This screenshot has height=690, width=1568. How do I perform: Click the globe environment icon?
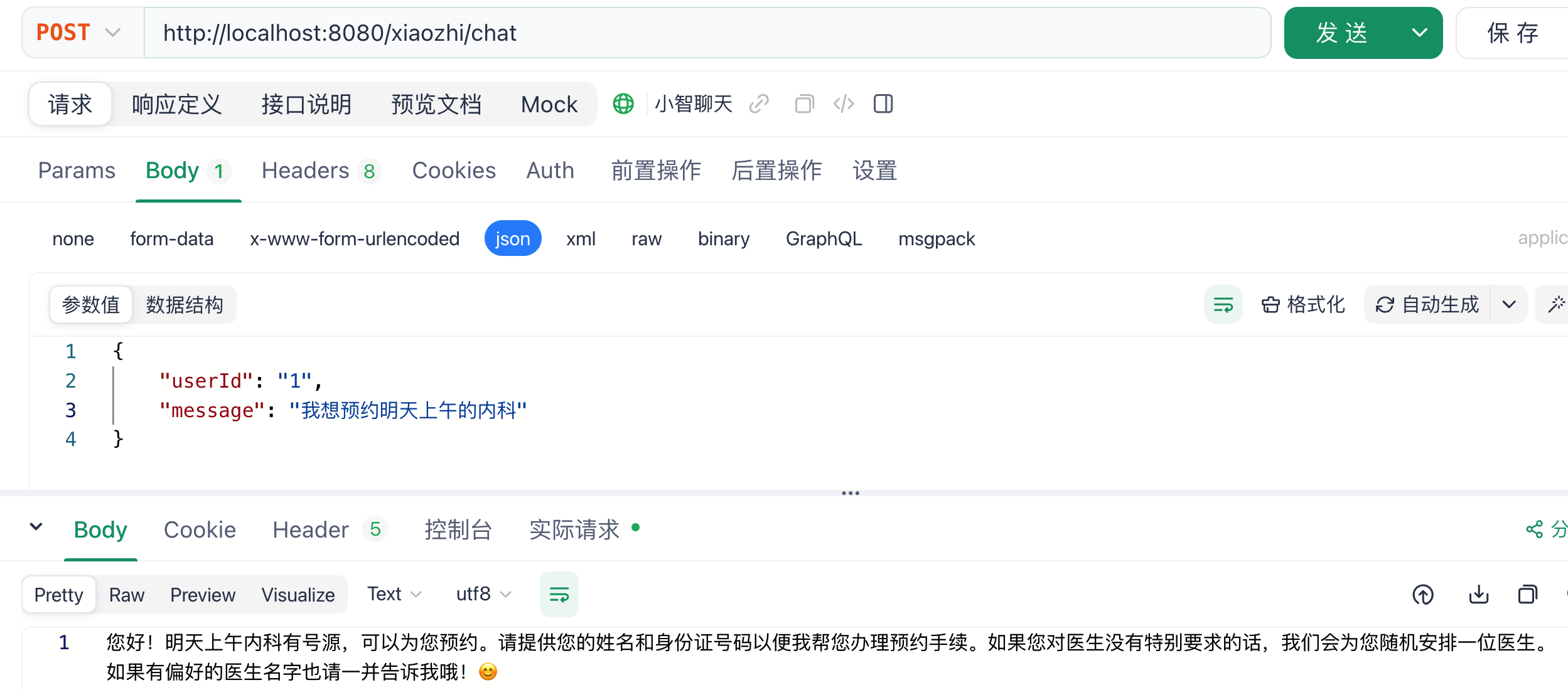(x=623, y=103)
